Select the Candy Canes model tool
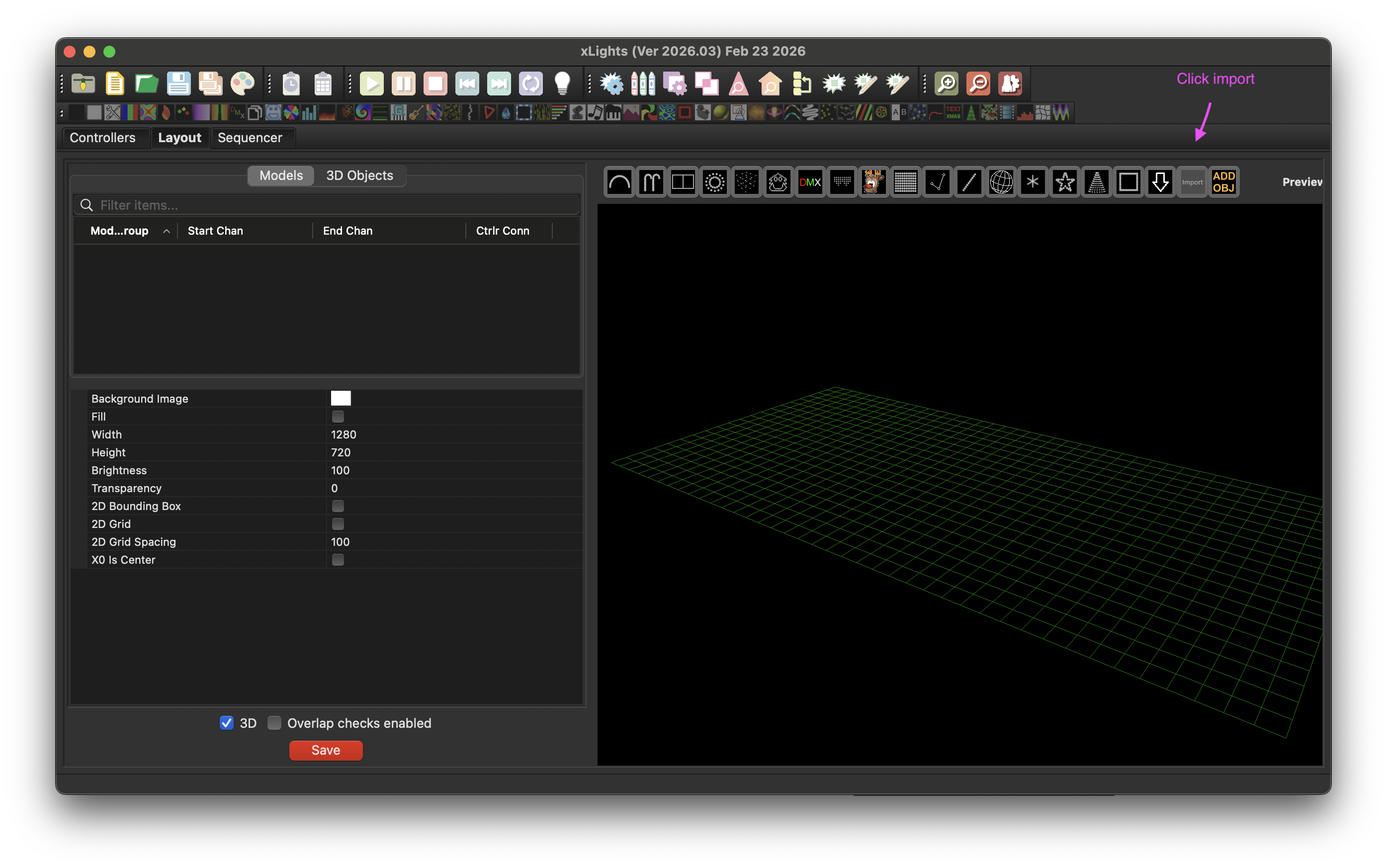Image resolution: width=1387 pixels, height=868 pixels. click(x=651, y=182)
